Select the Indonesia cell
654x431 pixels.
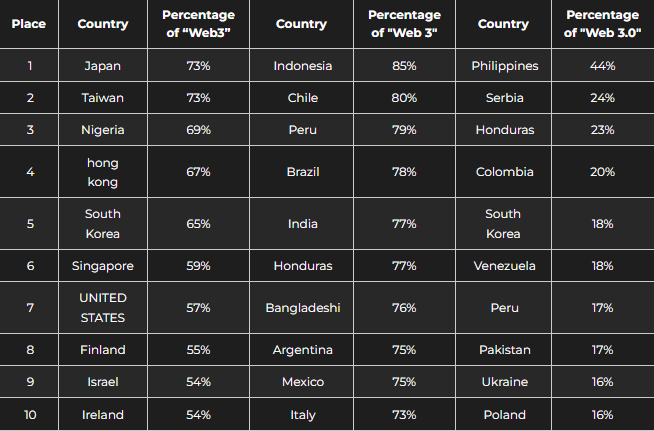[303, 66]
